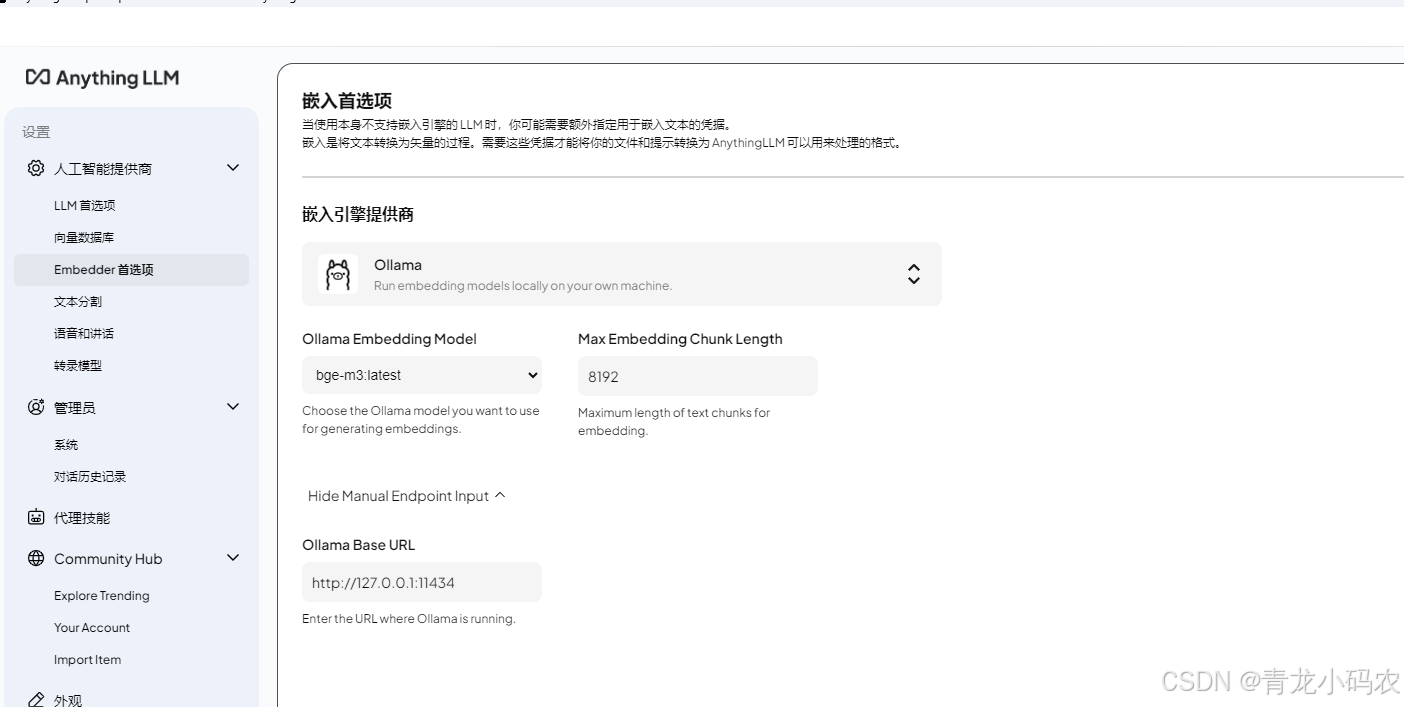This screenshot has height=707, width=1404.
Task: Collapse the 管理员 section chevron
Action: tap(233, 407)
